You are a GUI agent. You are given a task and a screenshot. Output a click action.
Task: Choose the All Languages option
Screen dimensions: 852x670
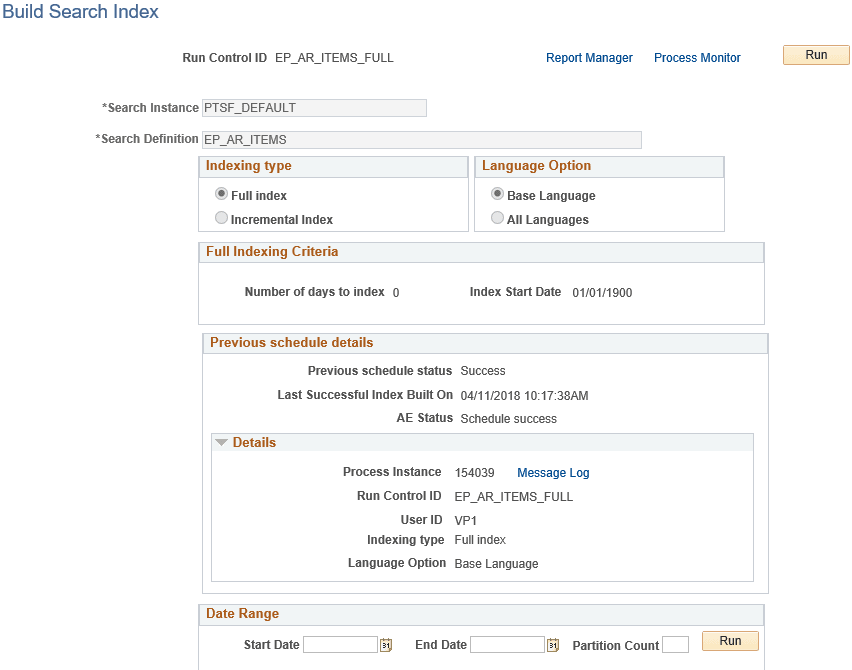[497, 217]
